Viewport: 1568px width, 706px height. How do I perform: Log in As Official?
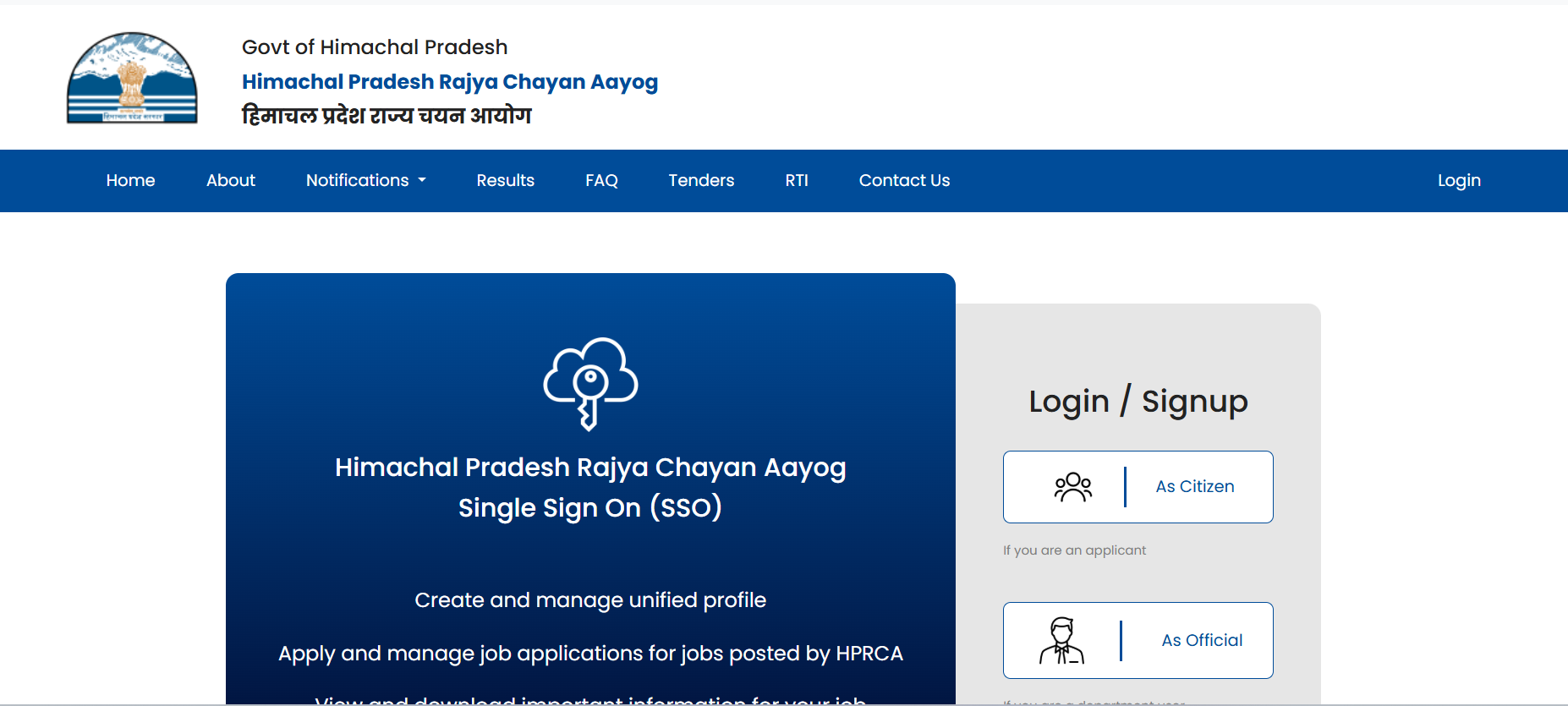(1138, 640)
